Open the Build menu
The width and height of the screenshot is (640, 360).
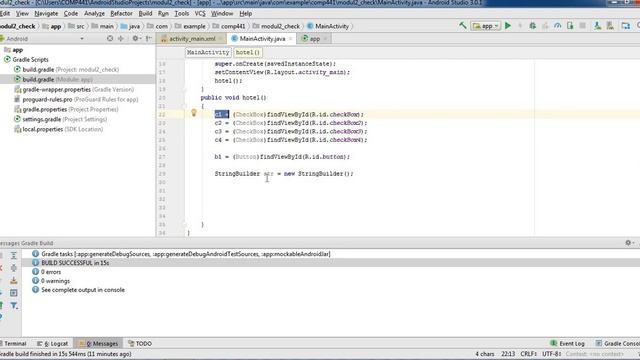(x=145, y=13)
